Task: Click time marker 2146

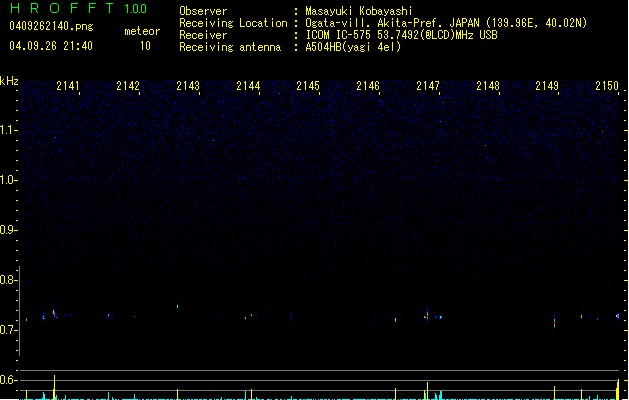Action: [x=368, y=86]
